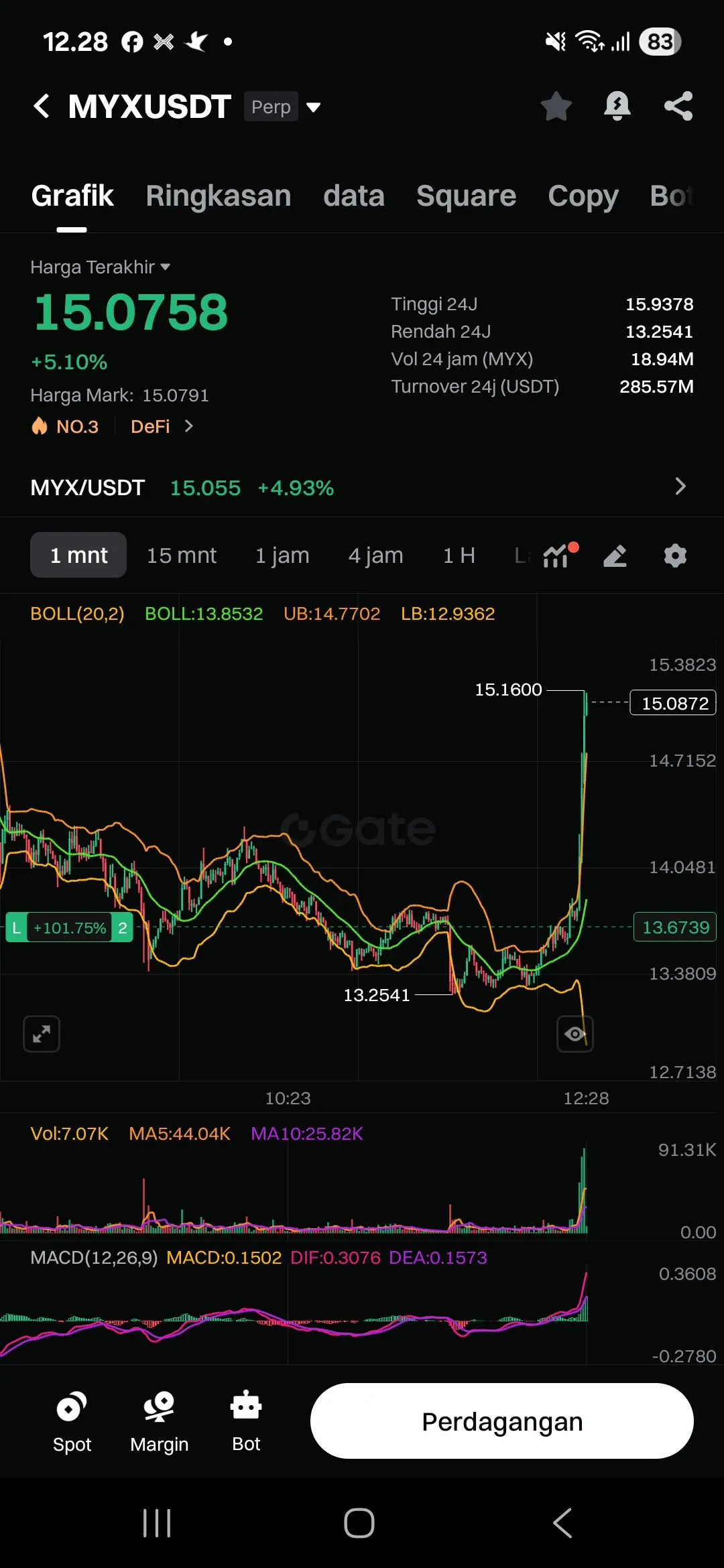Toggle chart overlay visibility eye icon
Viewport: 724px width, 1568px height.
[x=575, y=1034]
